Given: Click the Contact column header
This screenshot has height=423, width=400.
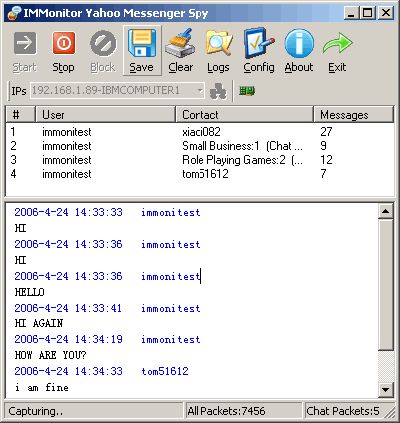Looking at the screenshot, I should 244,115.
